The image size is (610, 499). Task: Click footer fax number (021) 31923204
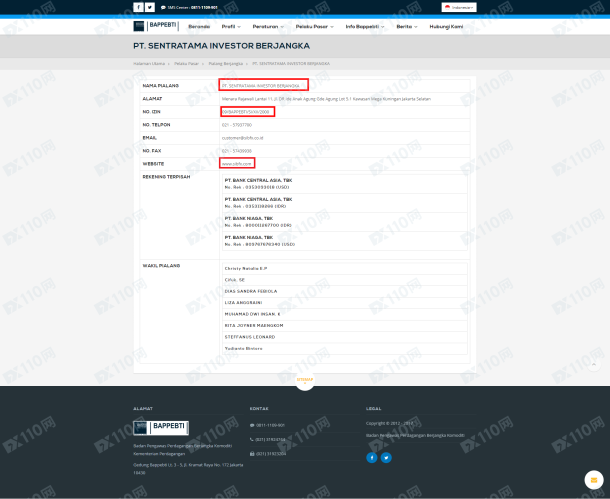tap(270, 453)
